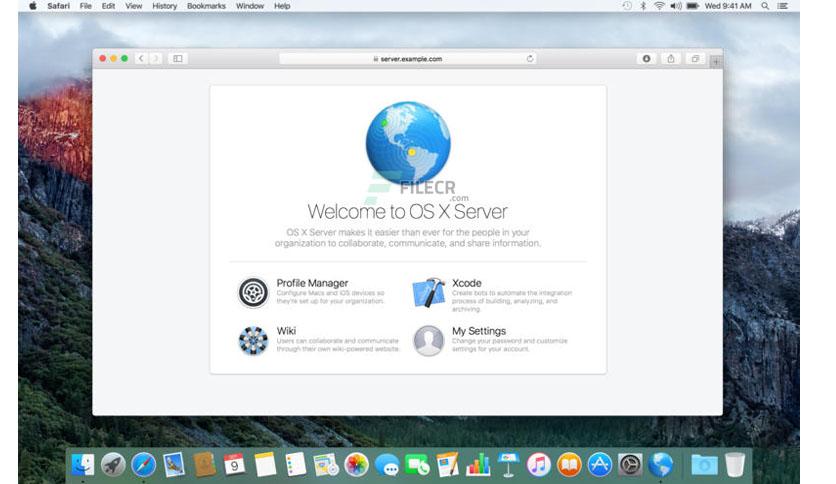The height and width of the screenshot is (484, 836).
Task: Show Safari downloads button
Action: [x=646, y=59]
